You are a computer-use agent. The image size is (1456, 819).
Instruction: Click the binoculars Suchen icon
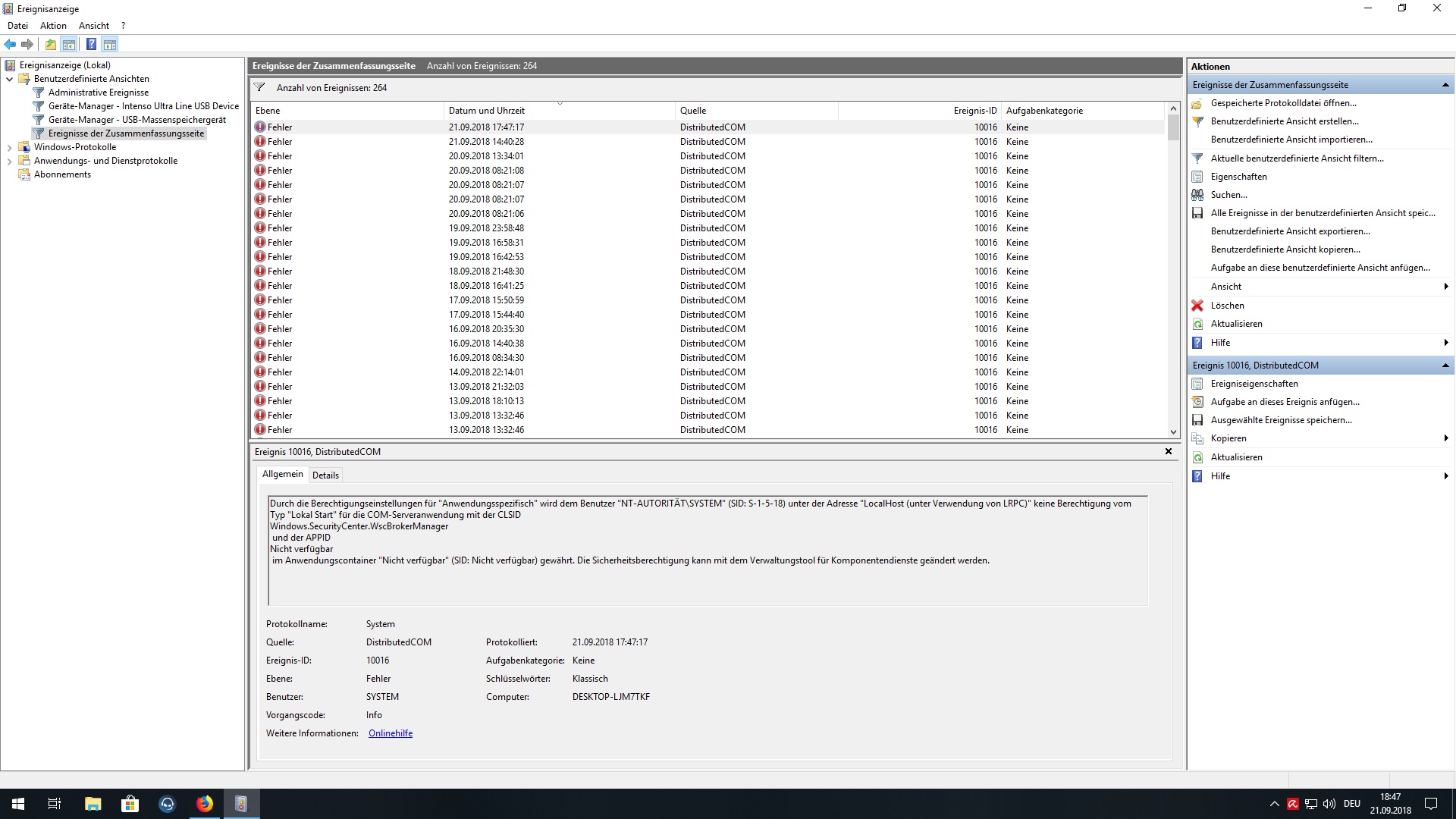[1197, 195]
